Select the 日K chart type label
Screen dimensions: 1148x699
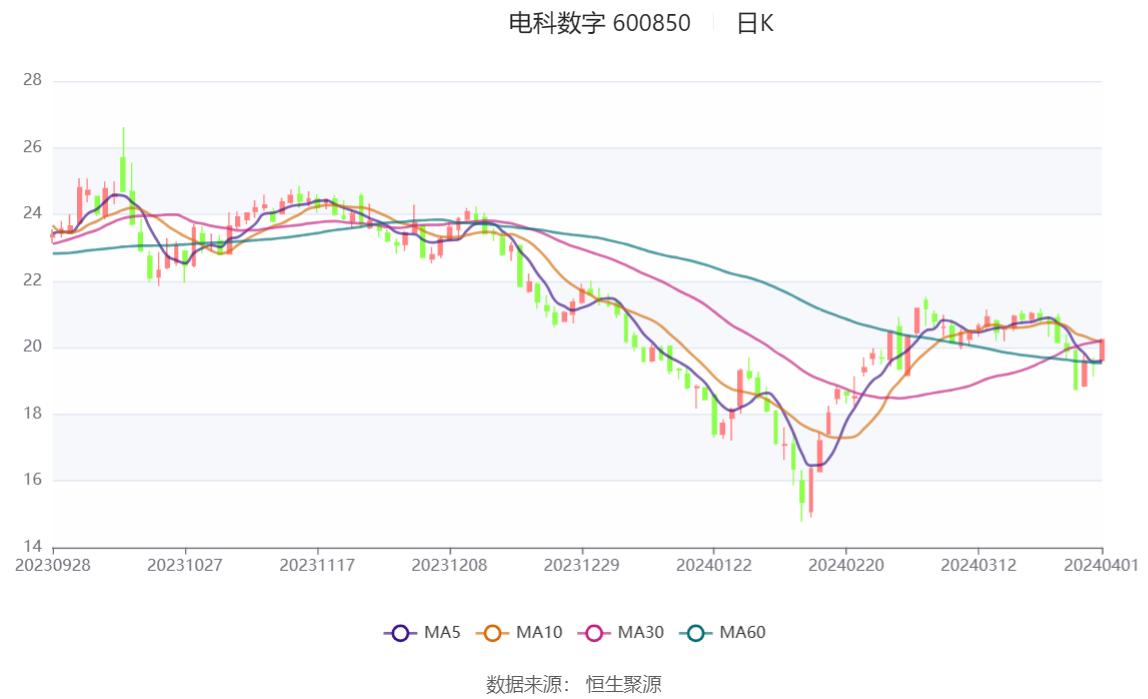click(x=755, y=23)
